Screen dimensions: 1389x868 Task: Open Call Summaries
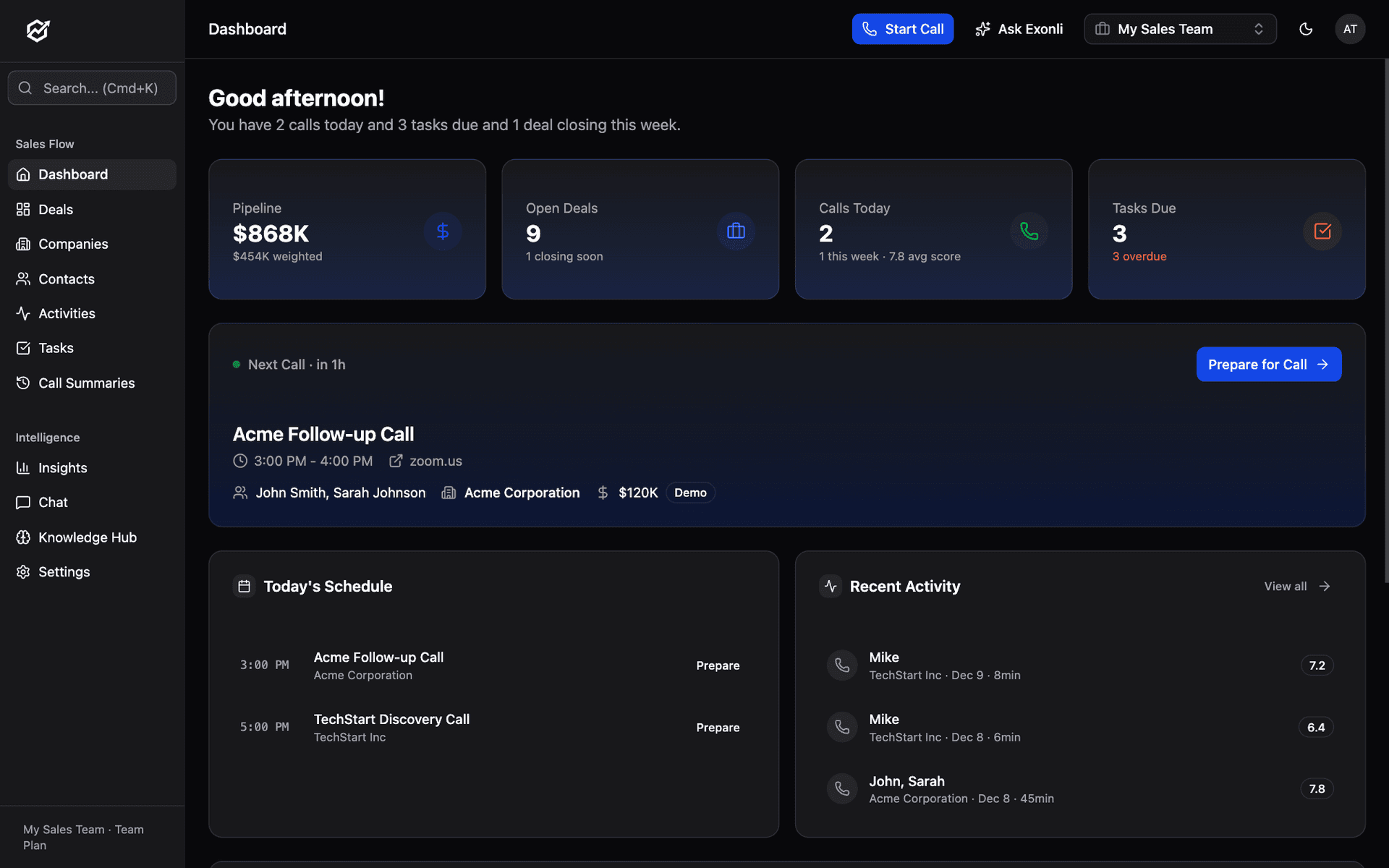(x=87, y=383)
